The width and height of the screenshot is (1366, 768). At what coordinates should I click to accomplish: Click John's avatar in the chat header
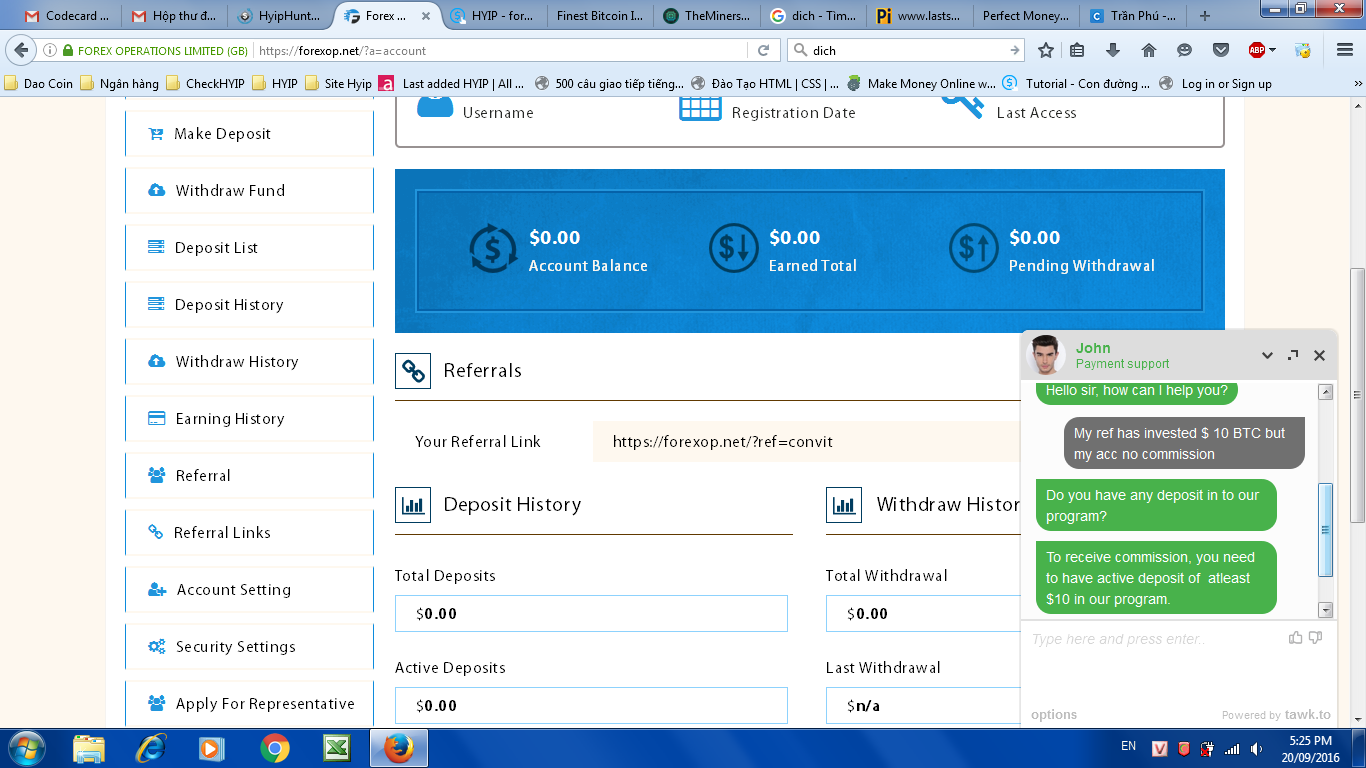[1046, 355]
